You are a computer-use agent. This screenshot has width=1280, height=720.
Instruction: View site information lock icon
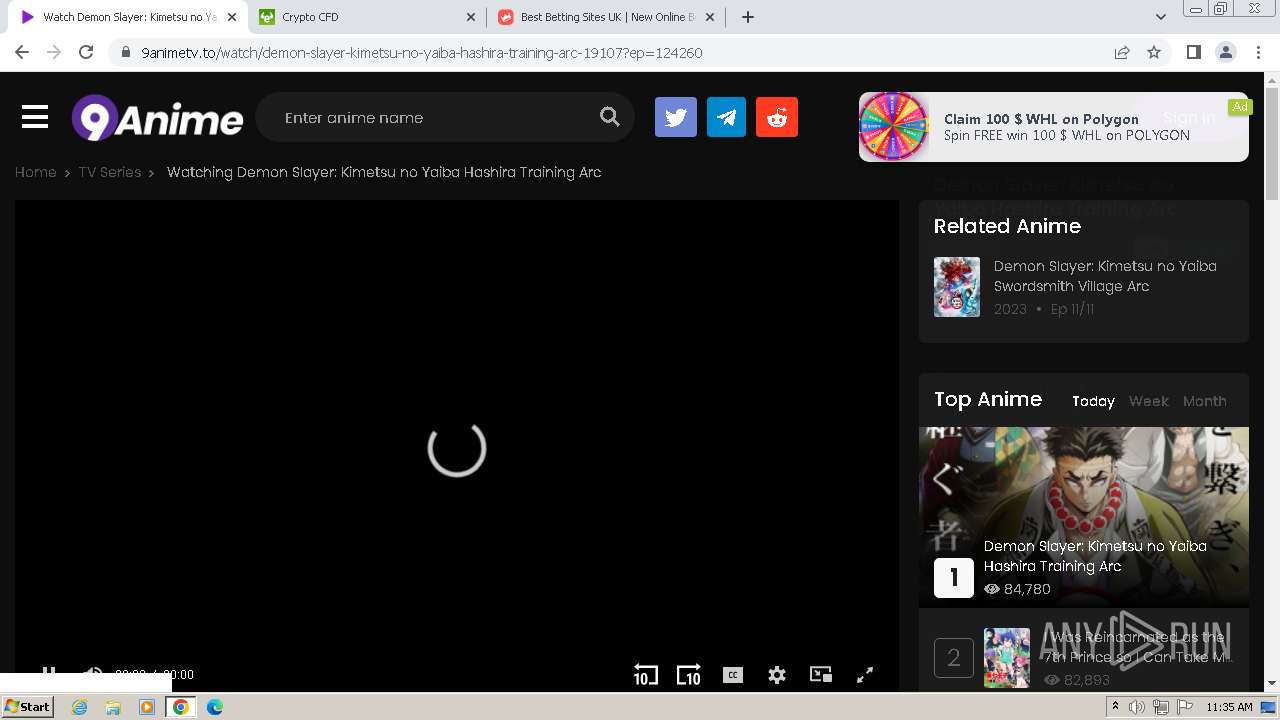pyautogui.click(x=126, y=52)
